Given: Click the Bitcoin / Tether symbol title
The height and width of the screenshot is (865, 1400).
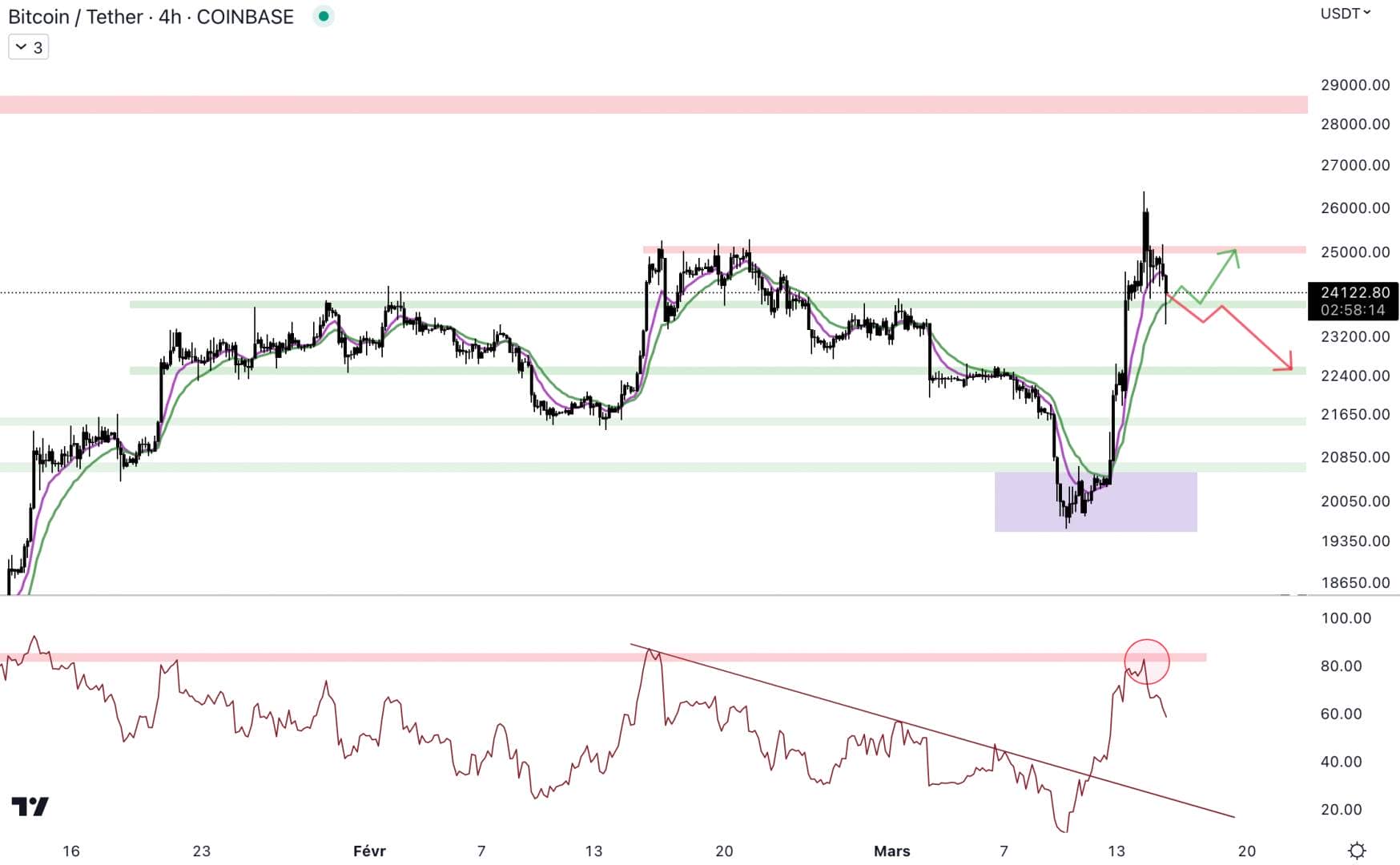Looking at the screenshot, I should point(151,17).
